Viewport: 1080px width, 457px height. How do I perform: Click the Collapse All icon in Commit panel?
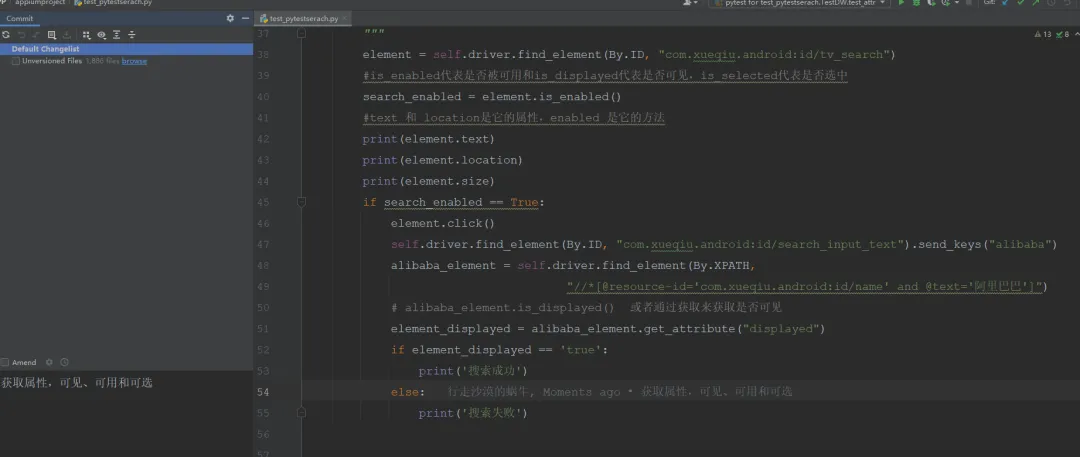(132, 34)
